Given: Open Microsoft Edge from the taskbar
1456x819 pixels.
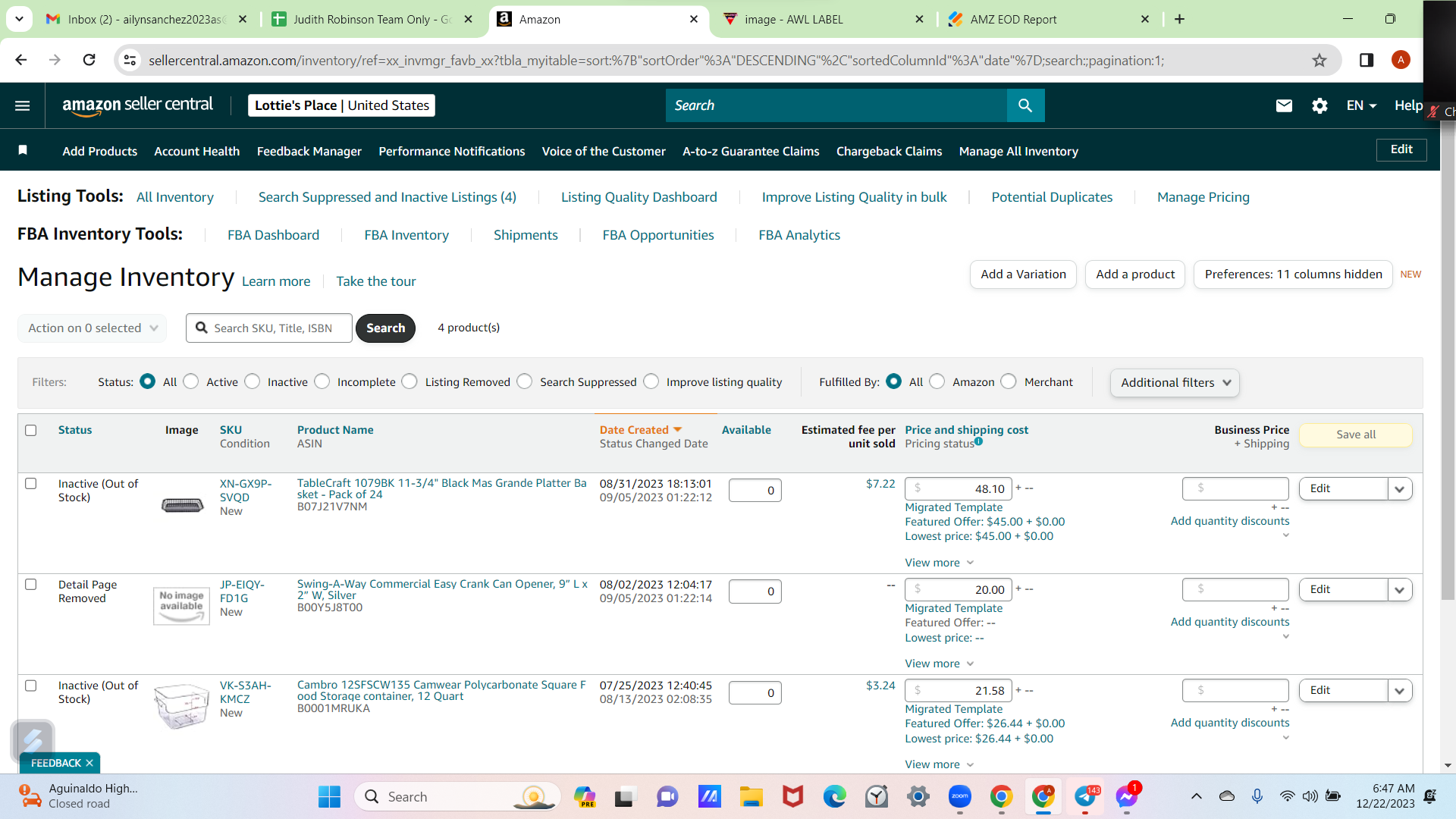Looking at the screenshot, I should 835,796.
